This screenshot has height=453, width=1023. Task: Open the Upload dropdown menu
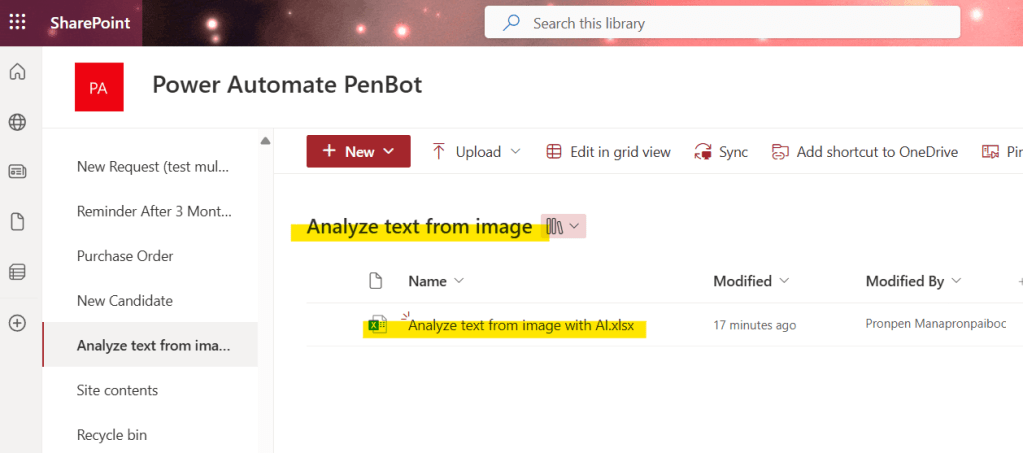click(x=477, y=152)
